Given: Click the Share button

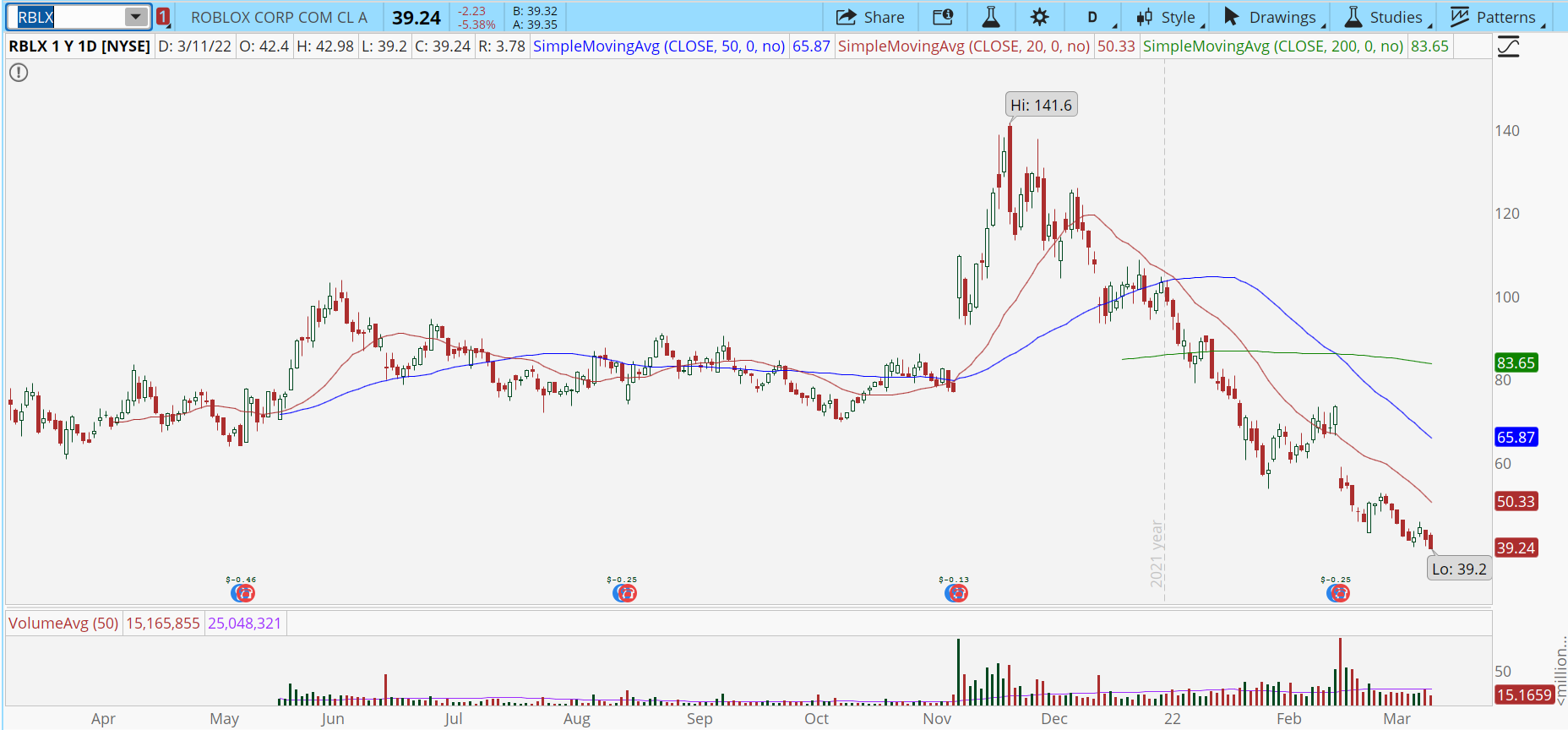Looking at the screenshot, I should pyautogui.click(x=870, y=17).
